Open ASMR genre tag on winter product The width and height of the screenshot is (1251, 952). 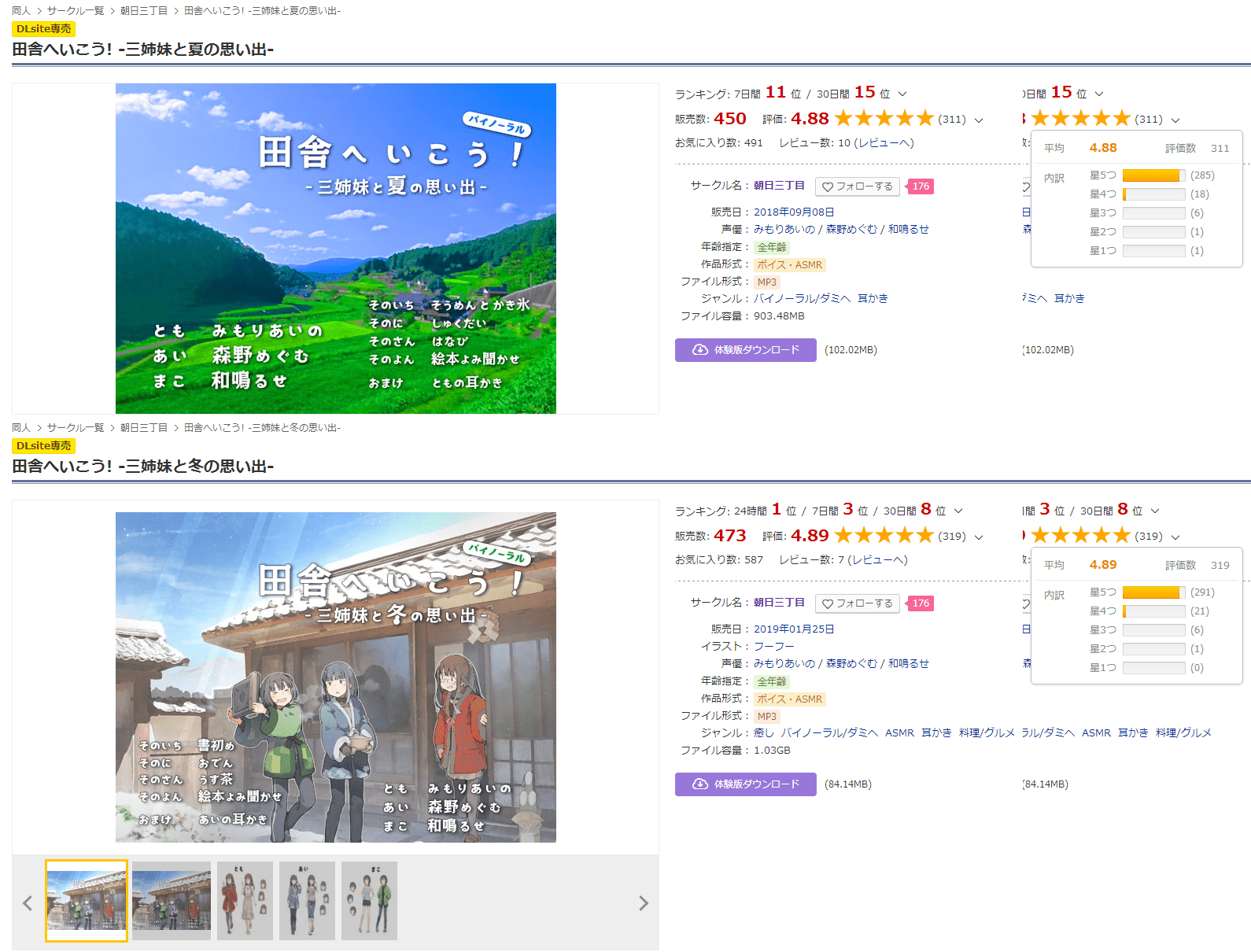(899, 733)
